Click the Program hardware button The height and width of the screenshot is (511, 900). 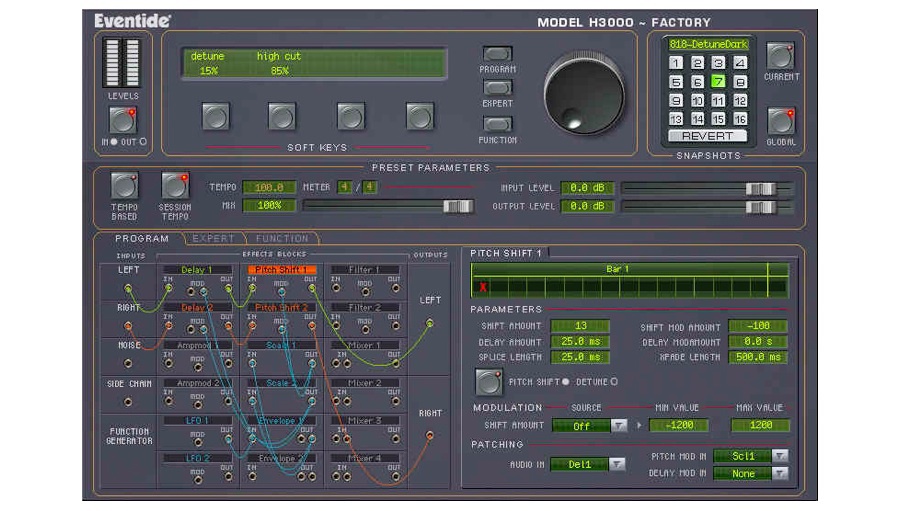tap(497, 54)
